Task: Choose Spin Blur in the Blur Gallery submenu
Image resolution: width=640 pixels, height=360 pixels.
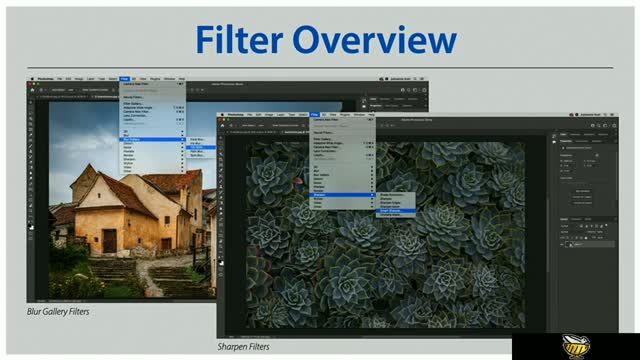Action: point(202,156)
